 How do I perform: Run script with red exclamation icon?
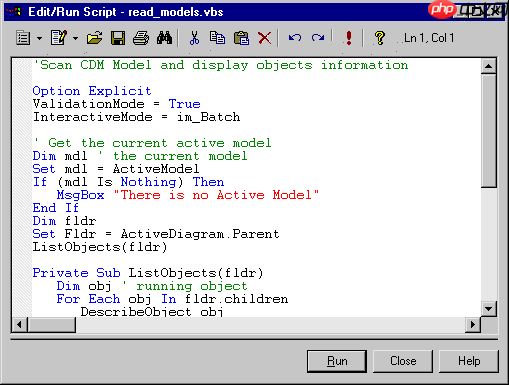[x=349, y=38]
